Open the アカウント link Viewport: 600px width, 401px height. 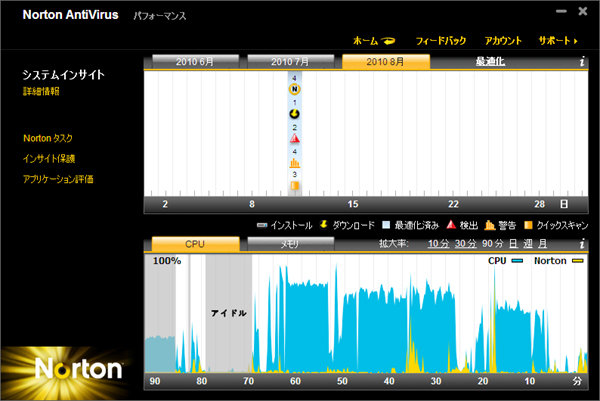coord(503,41)
